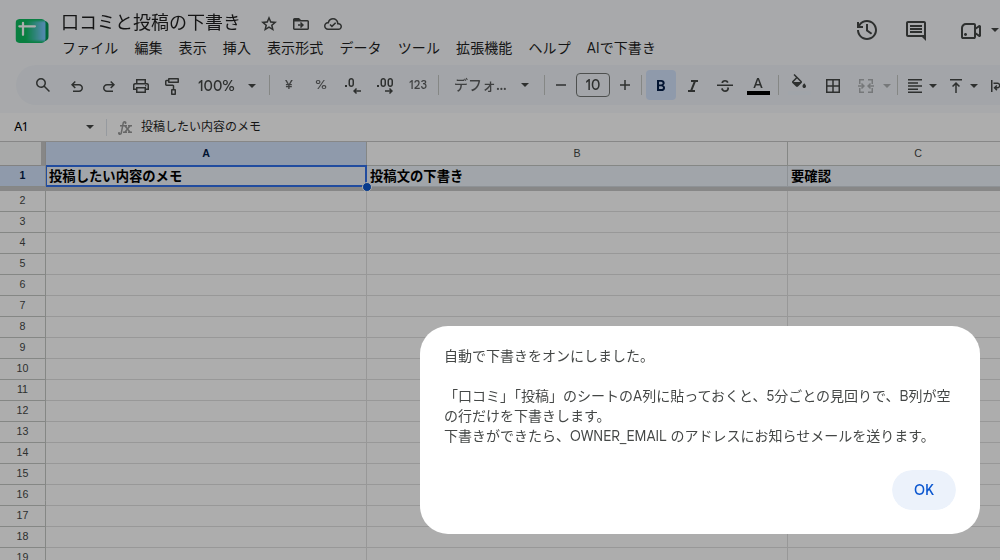Move document using the folder icon

click(x=300, y=24)
